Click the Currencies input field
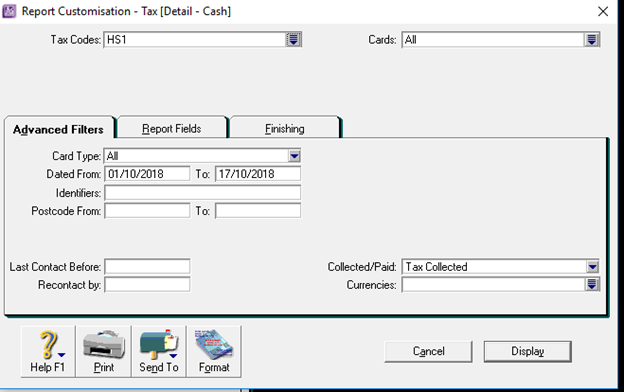This screenshot has width=624, height=392. [493, 285]
